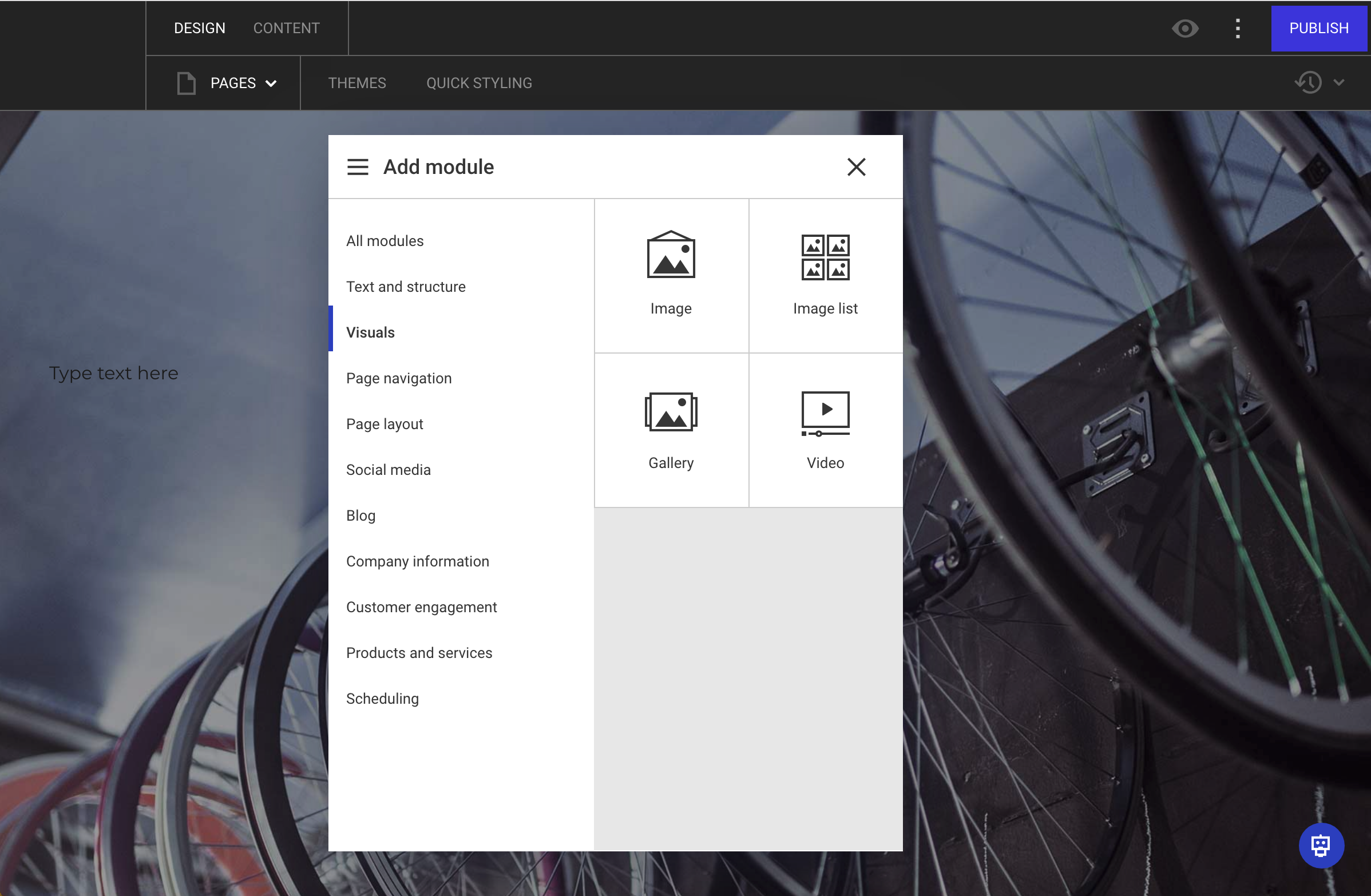Open QUICK STYLING
The height and width of the screenshot is (896, 1371).
point(479,82)
